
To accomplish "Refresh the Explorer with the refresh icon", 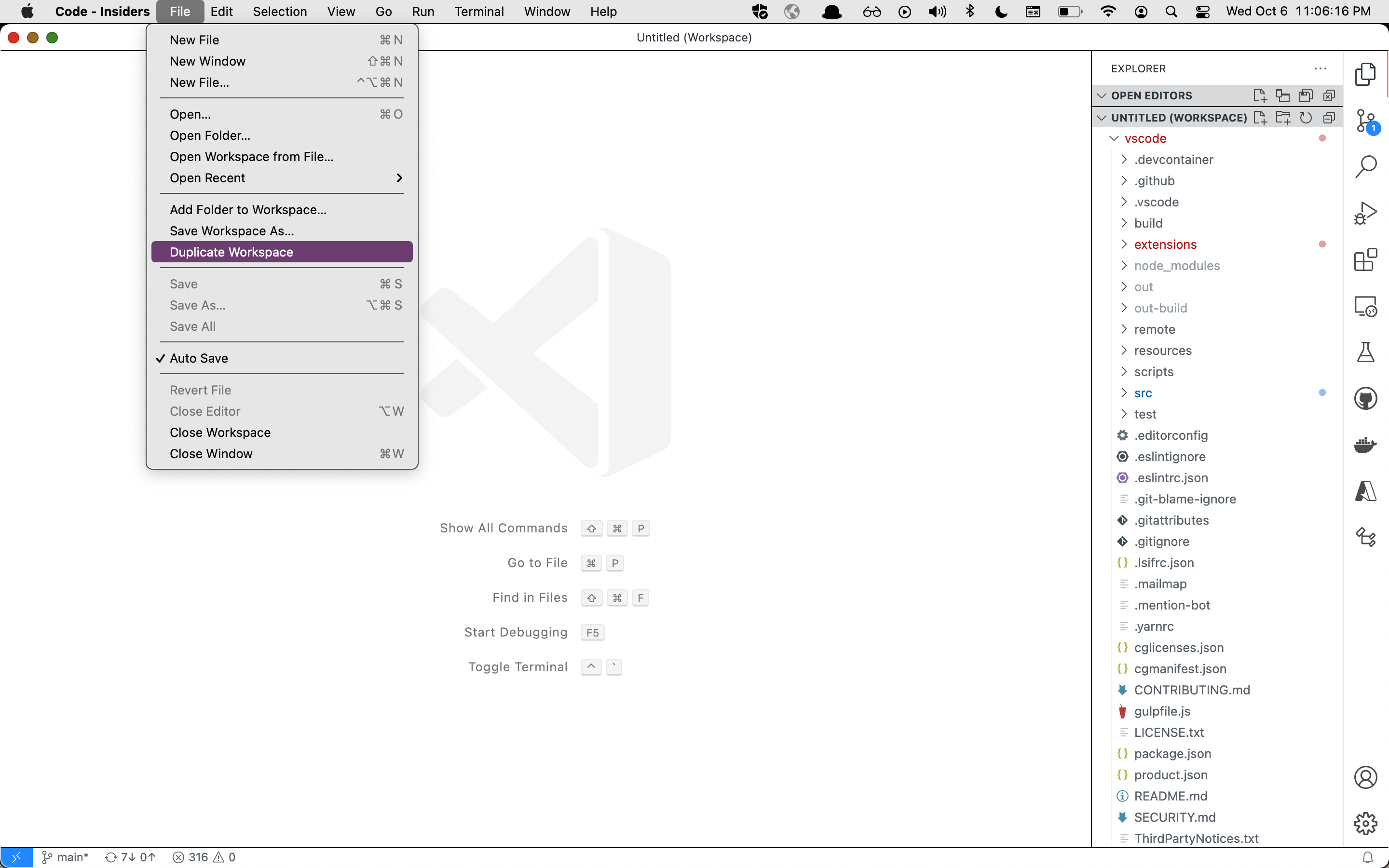I will pos(1307,118).
